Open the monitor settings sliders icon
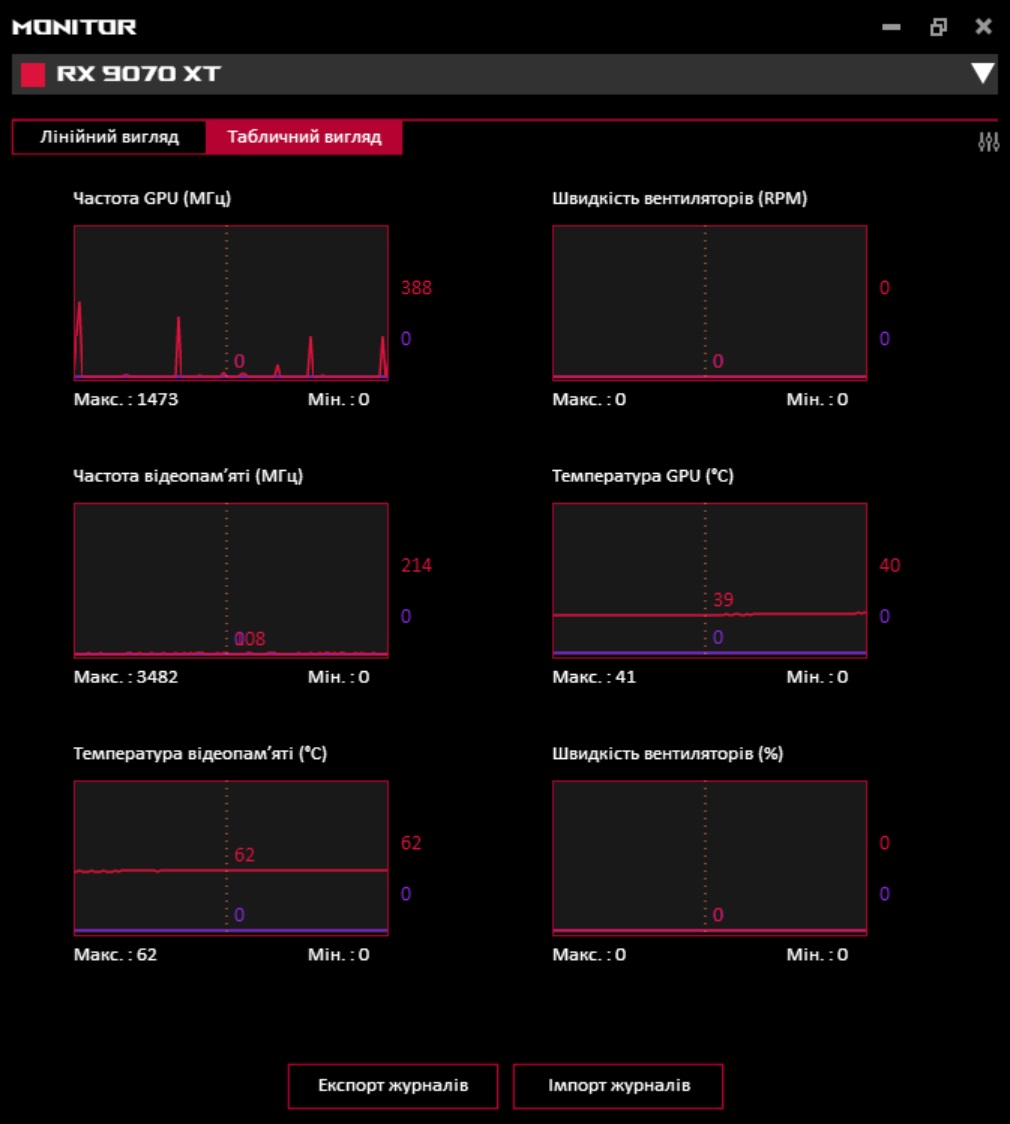 [988, 142]
